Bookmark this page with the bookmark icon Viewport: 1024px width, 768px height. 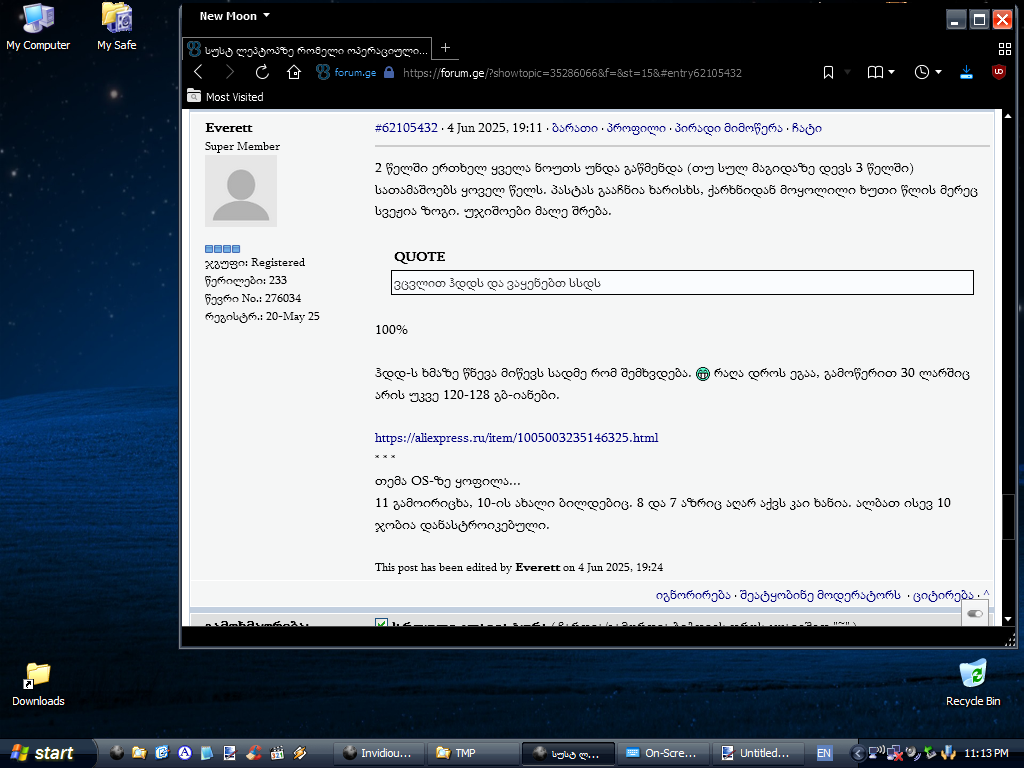(828, 72)
